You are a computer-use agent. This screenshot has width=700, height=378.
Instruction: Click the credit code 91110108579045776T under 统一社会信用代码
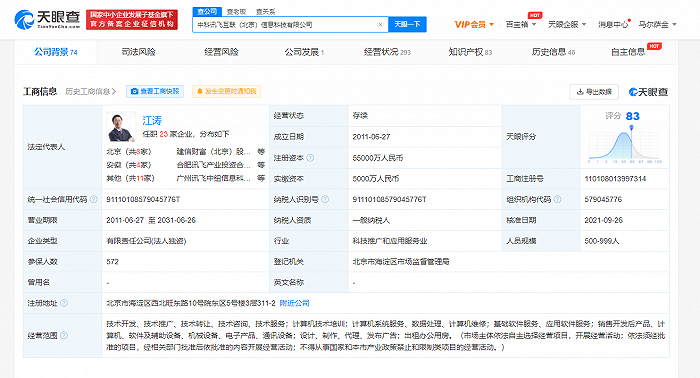(x=143, y=199)
